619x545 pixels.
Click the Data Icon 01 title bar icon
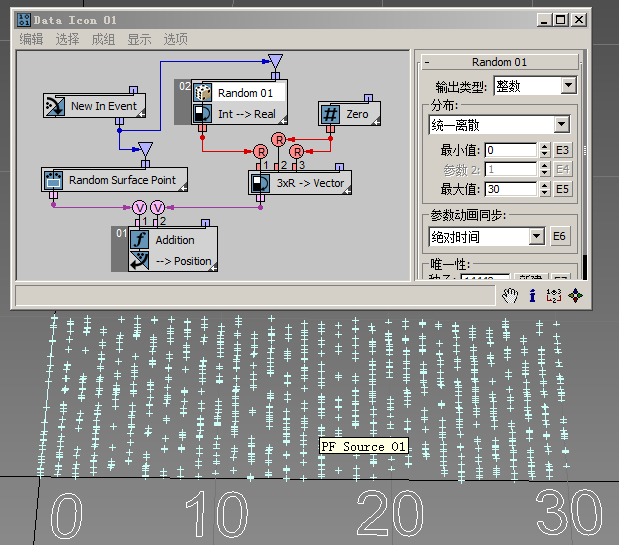(24, 20)
